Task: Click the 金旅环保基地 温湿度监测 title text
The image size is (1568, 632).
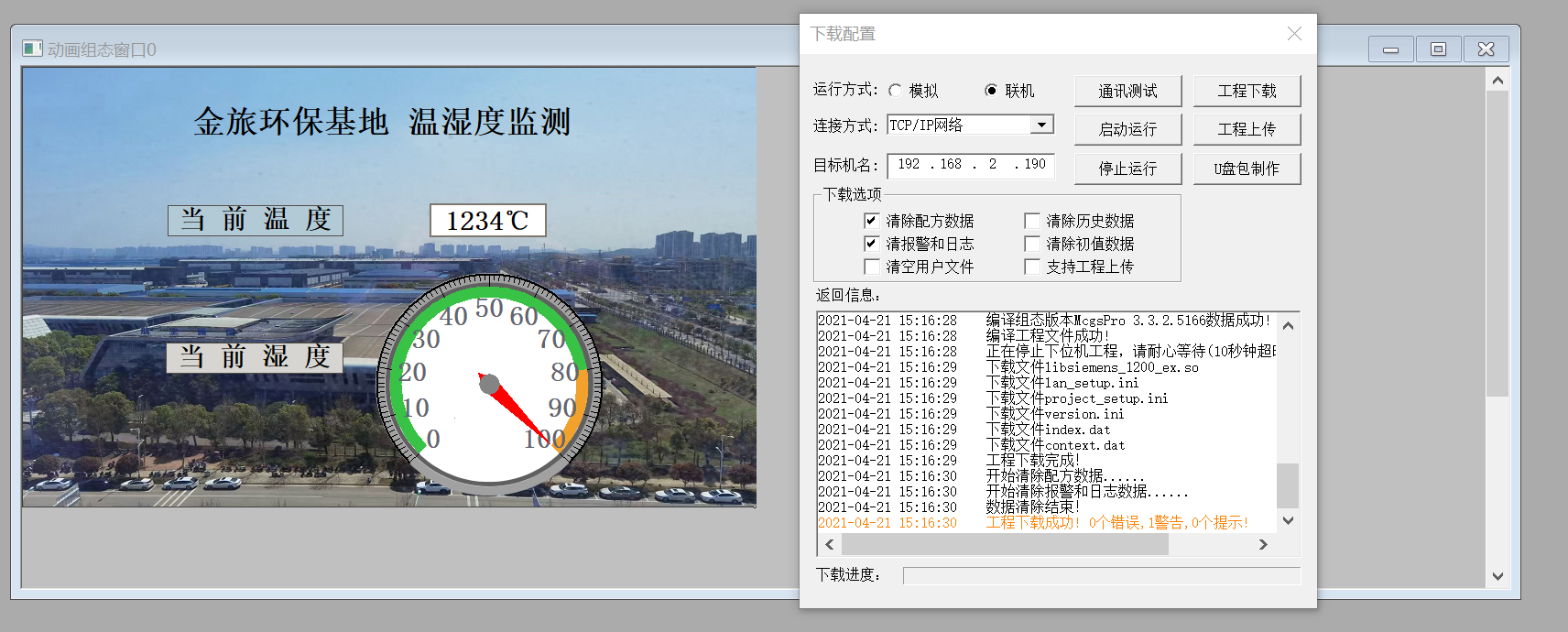Action: (382, 122)
